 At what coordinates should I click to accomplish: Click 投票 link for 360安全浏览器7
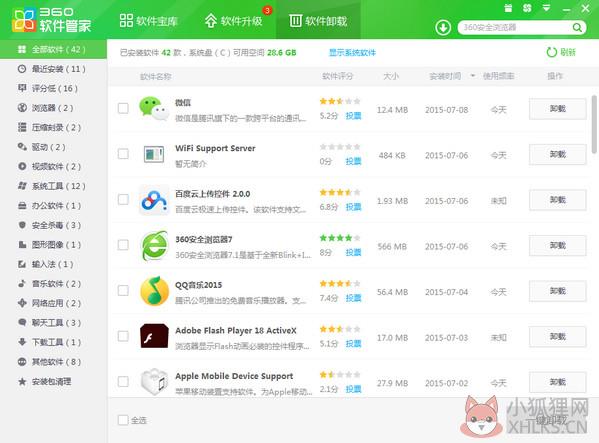click(353, 252)
